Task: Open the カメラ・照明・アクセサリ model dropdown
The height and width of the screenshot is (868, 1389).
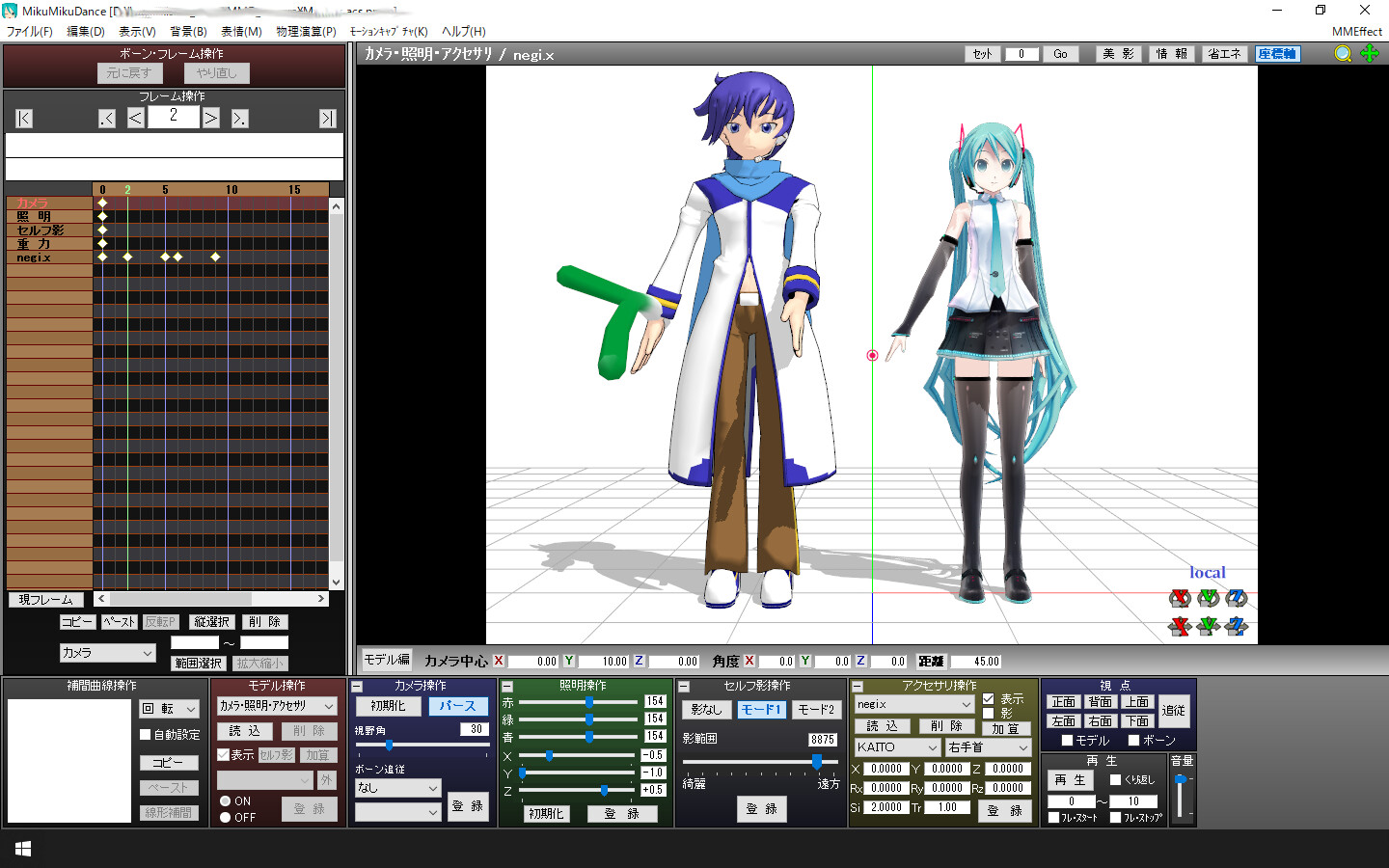Action: (277, 706)
